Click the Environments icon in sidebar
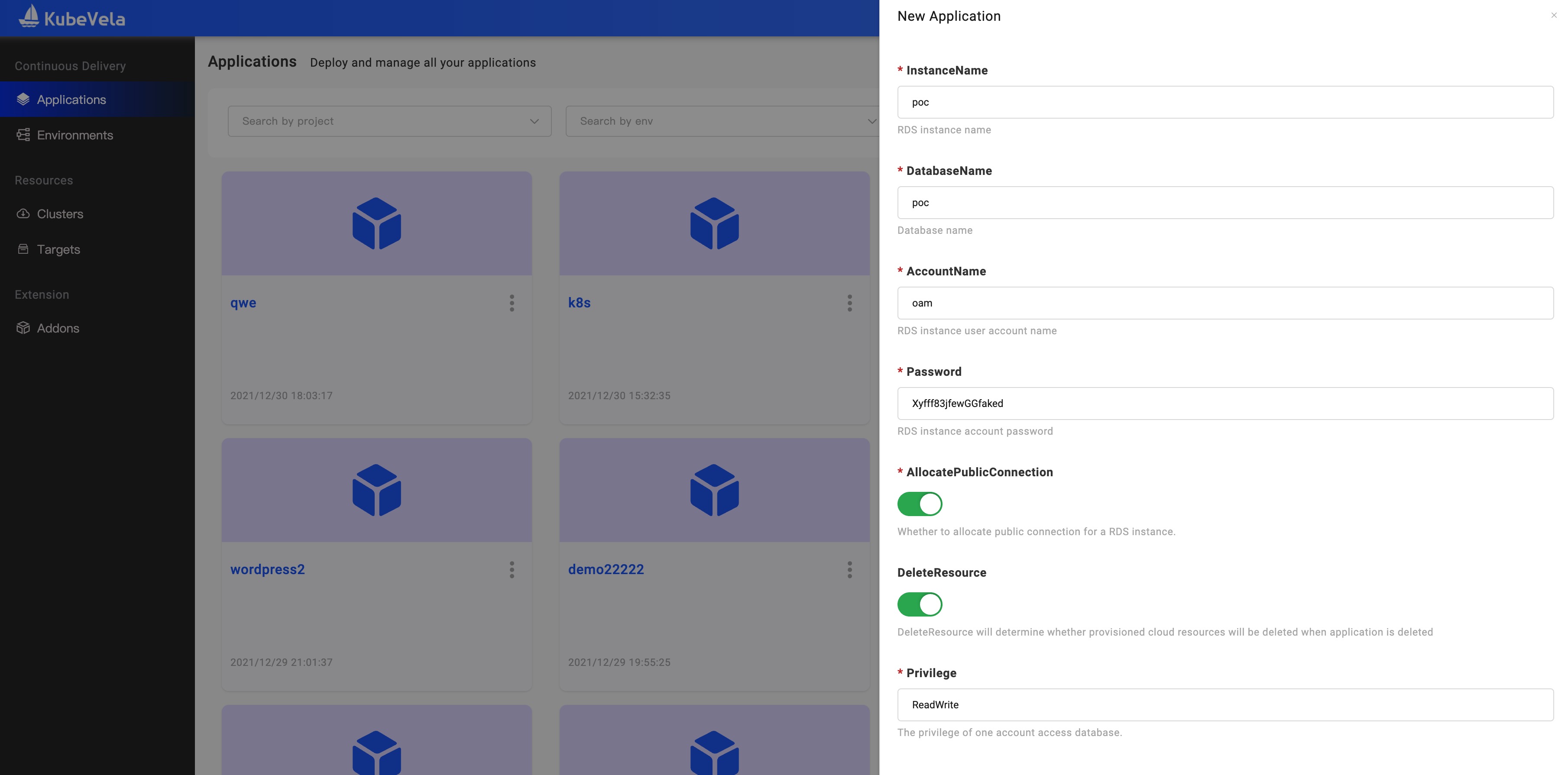Viewport: 1568px width, 775px height. pos(23,135)
